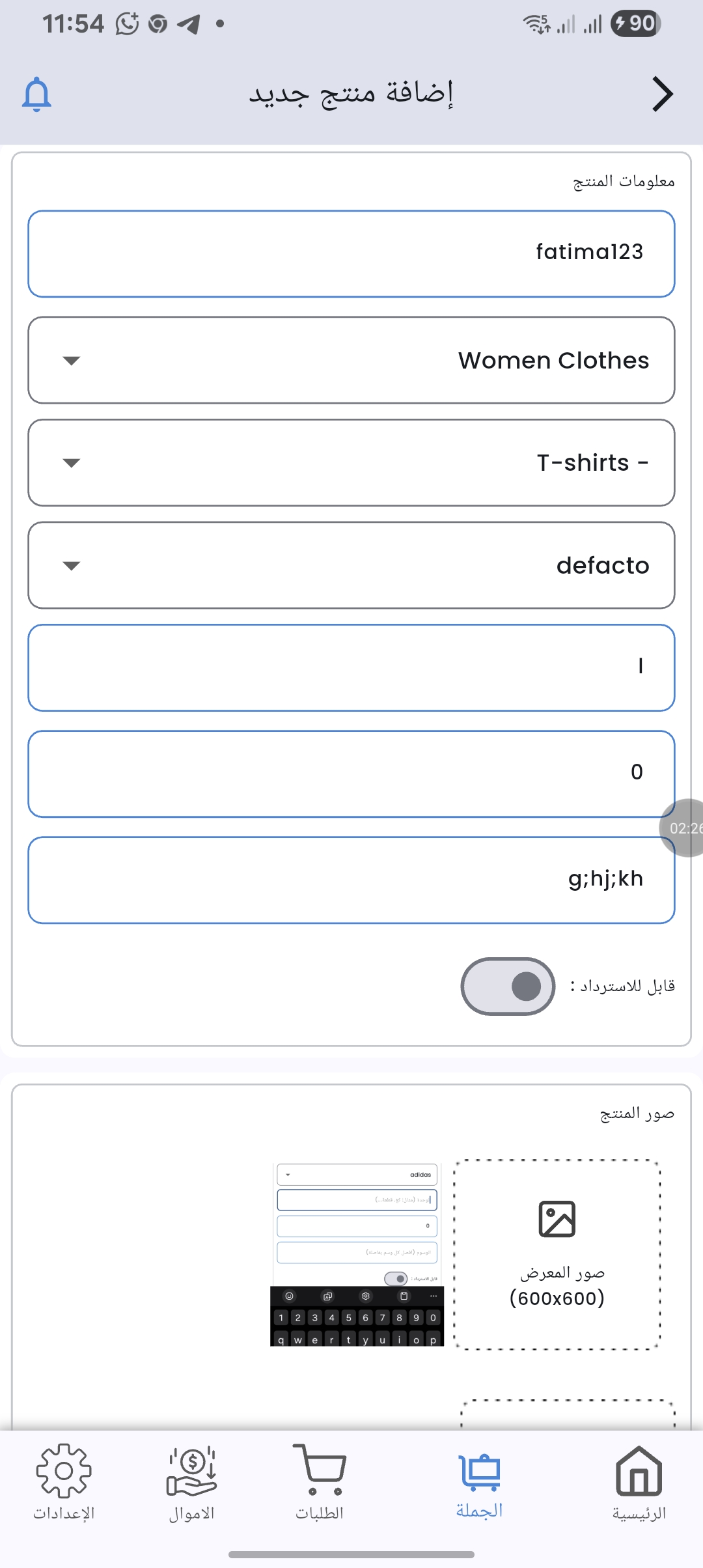
Task: Tap the wholesale shopping bag icon
Action: 480,1472
